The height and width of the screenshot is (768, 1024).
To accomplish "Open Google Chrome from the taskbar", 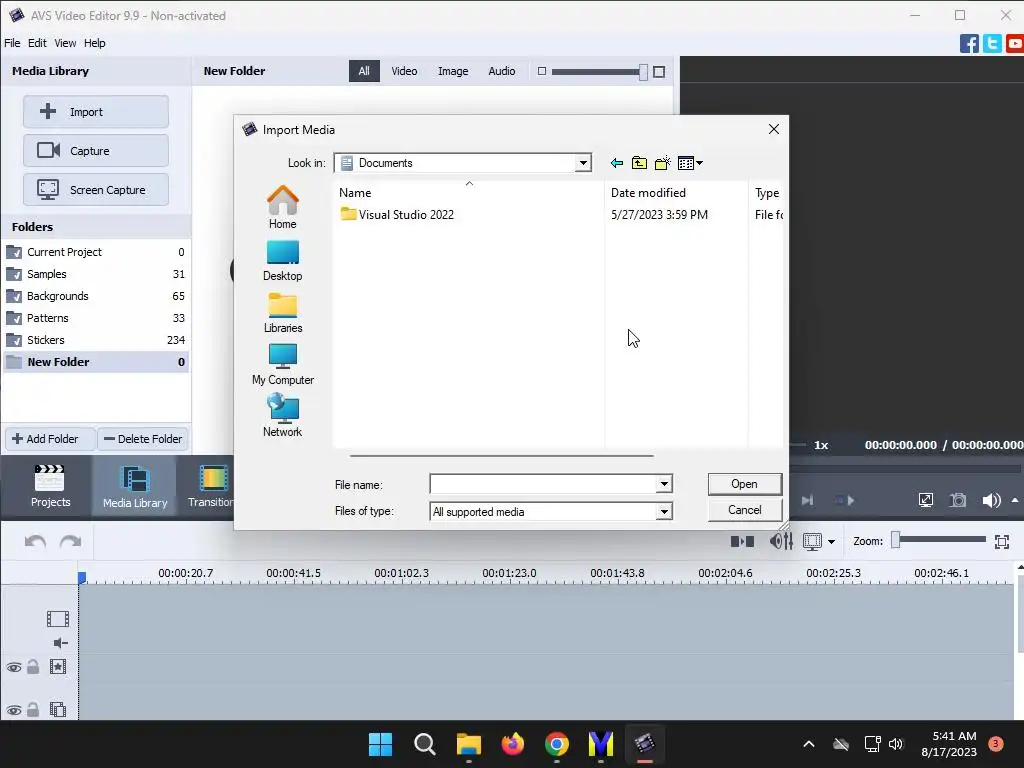I will [556, 744].
